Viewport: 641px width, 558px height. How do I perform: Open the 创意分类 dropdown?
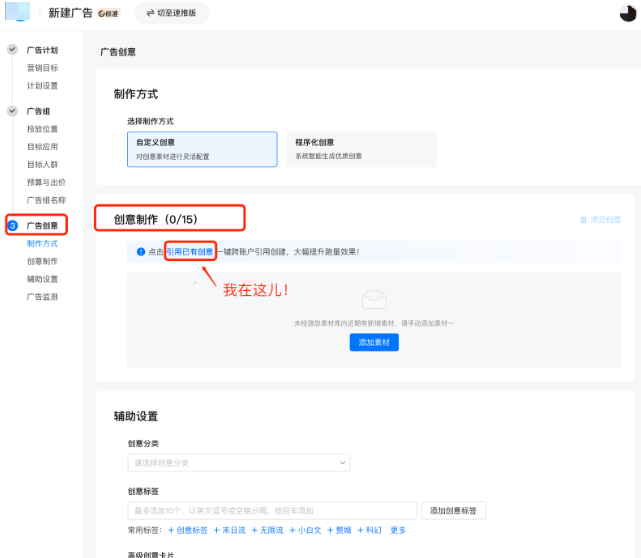(x=239, y=463)
